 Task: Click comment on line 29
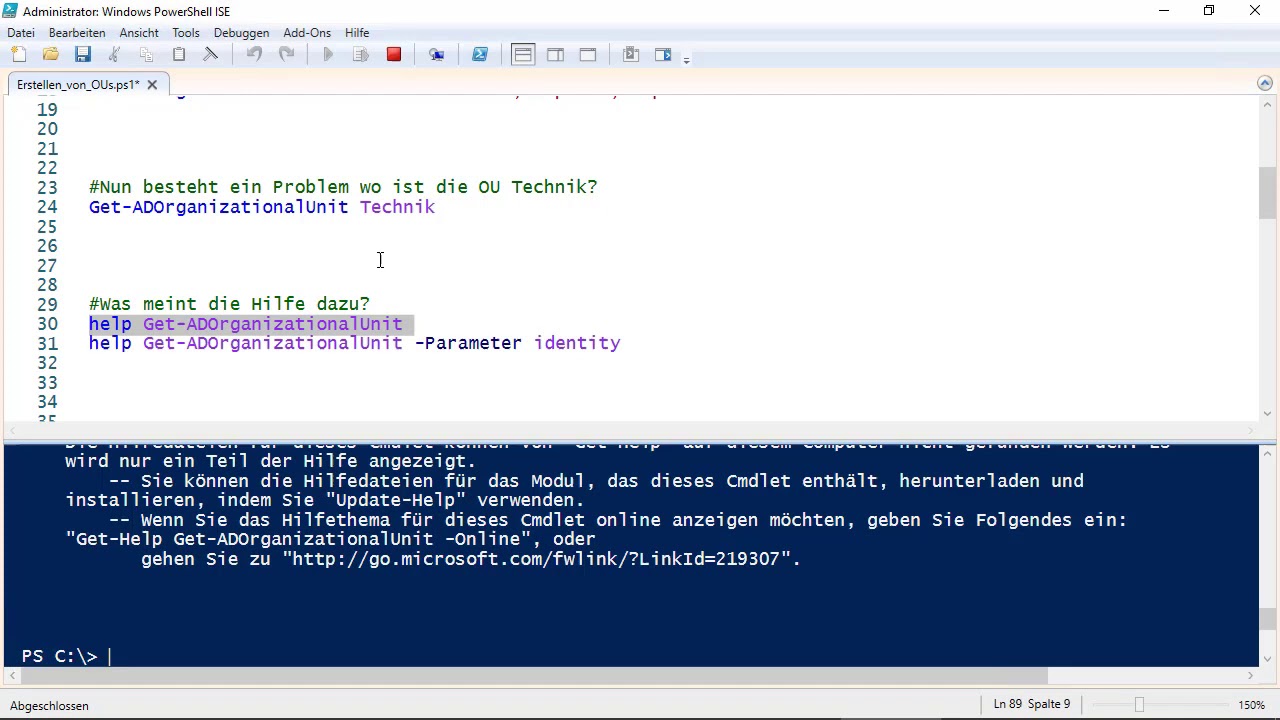tap(229, 304)
